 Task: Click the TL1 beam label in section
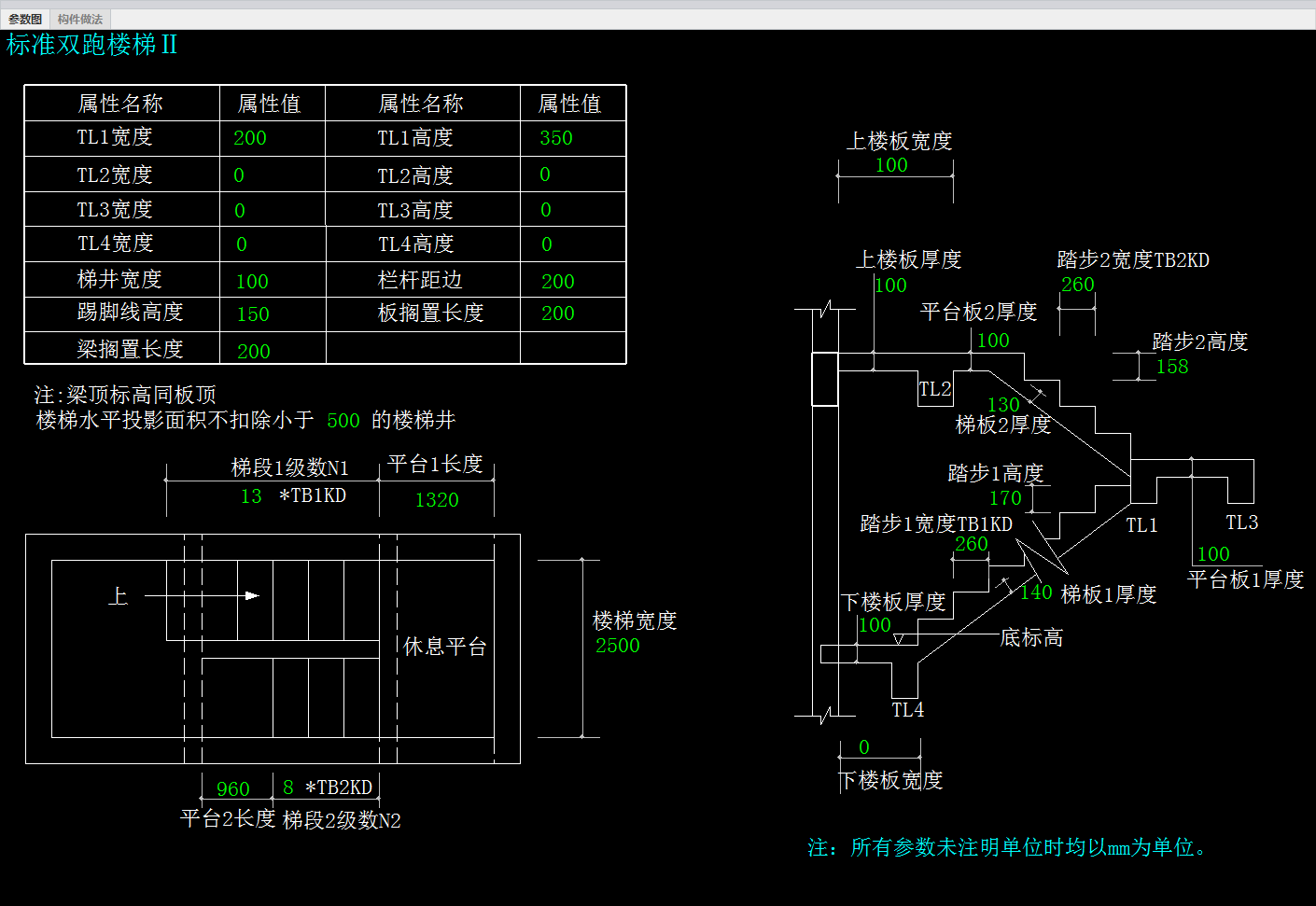click(x=1141, y=525)
